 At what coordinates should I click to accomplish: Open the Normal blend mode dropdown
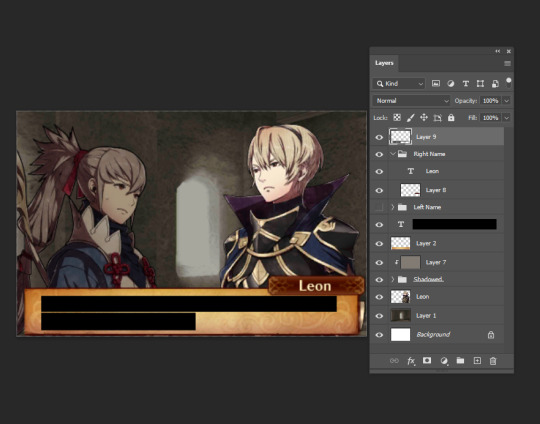click(412, 101)
